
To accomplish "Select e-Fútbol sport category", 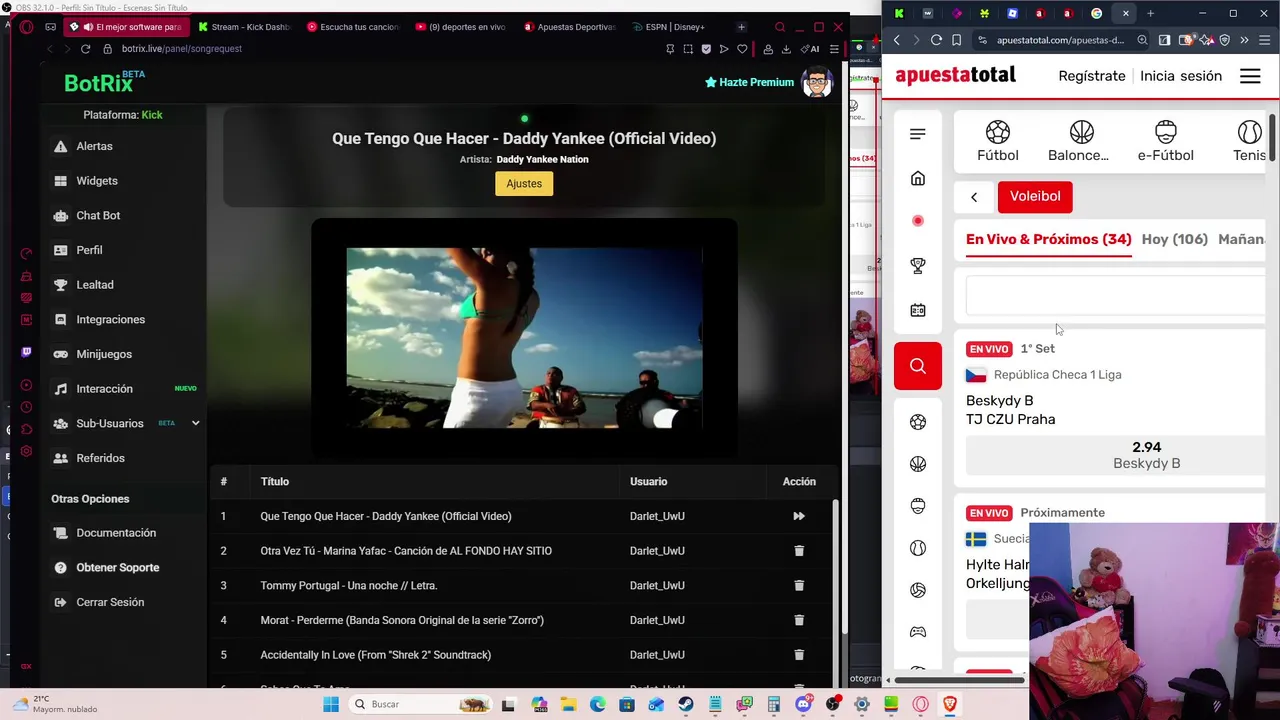I will (x=1165, y=142).
